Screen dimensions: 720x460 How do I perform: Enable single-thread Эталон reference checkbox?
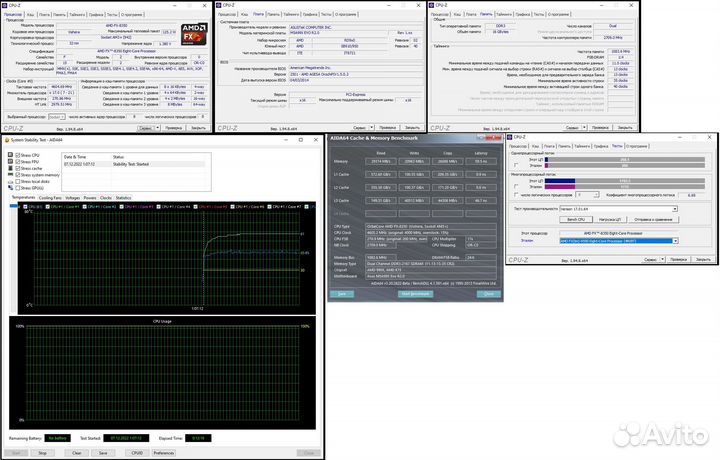(x=517, y=166)
